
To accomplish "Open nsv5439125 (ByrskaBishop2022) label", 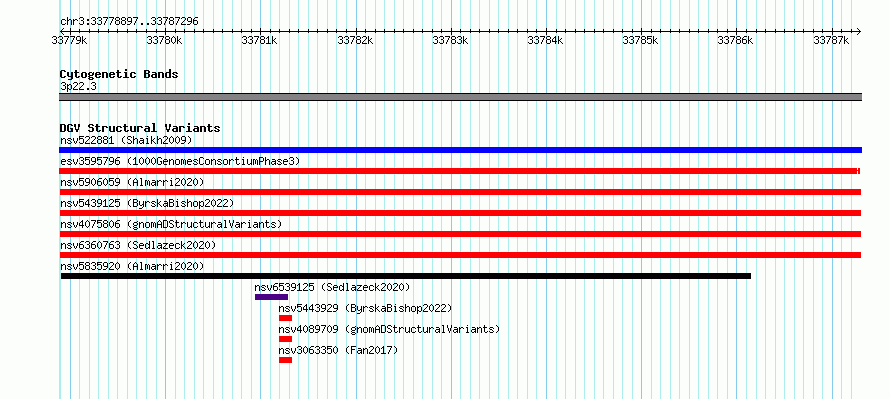I will pyautogui.click(x=147, y=203).
